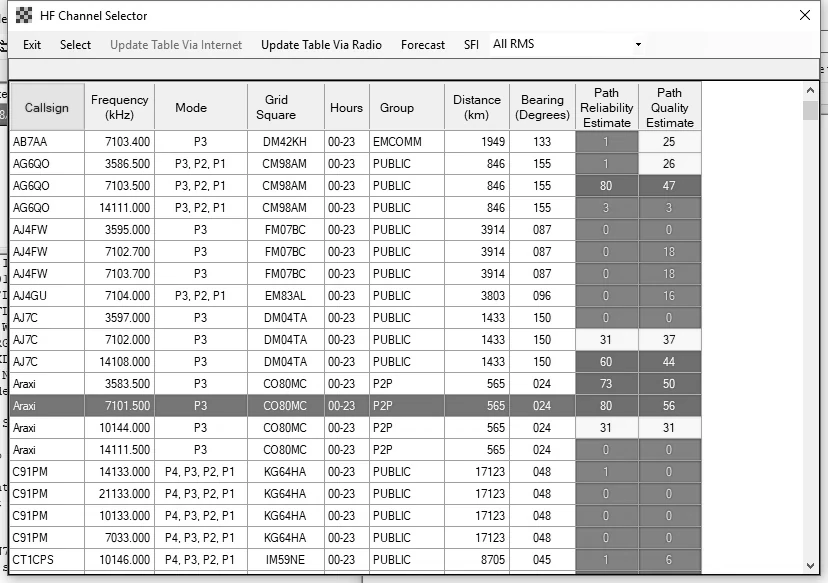
Task: Click the vertical scrollbar thumb
Action: tap(810, 110)
